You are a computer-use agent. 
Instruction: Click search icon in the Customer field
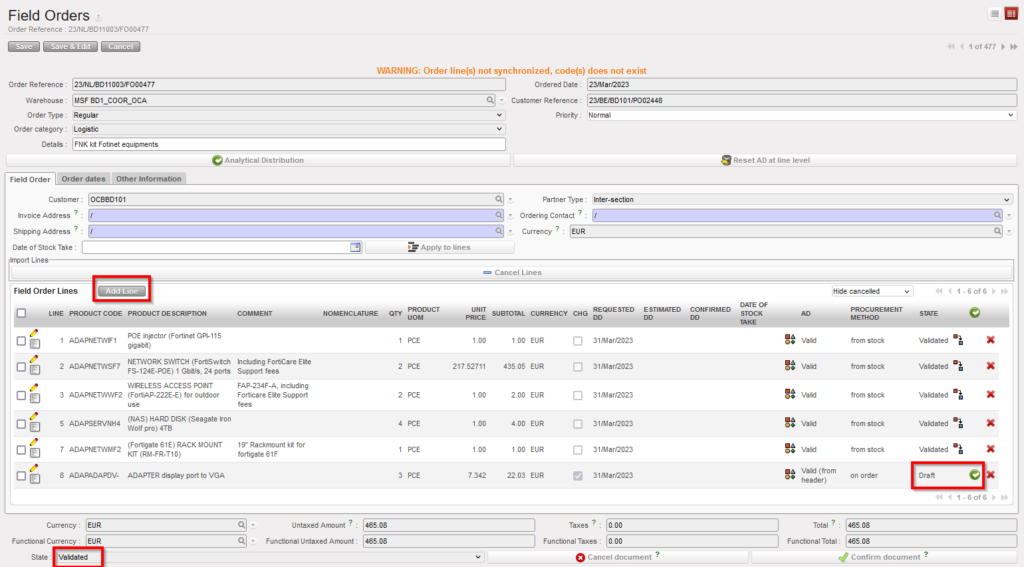pos(498,199)
